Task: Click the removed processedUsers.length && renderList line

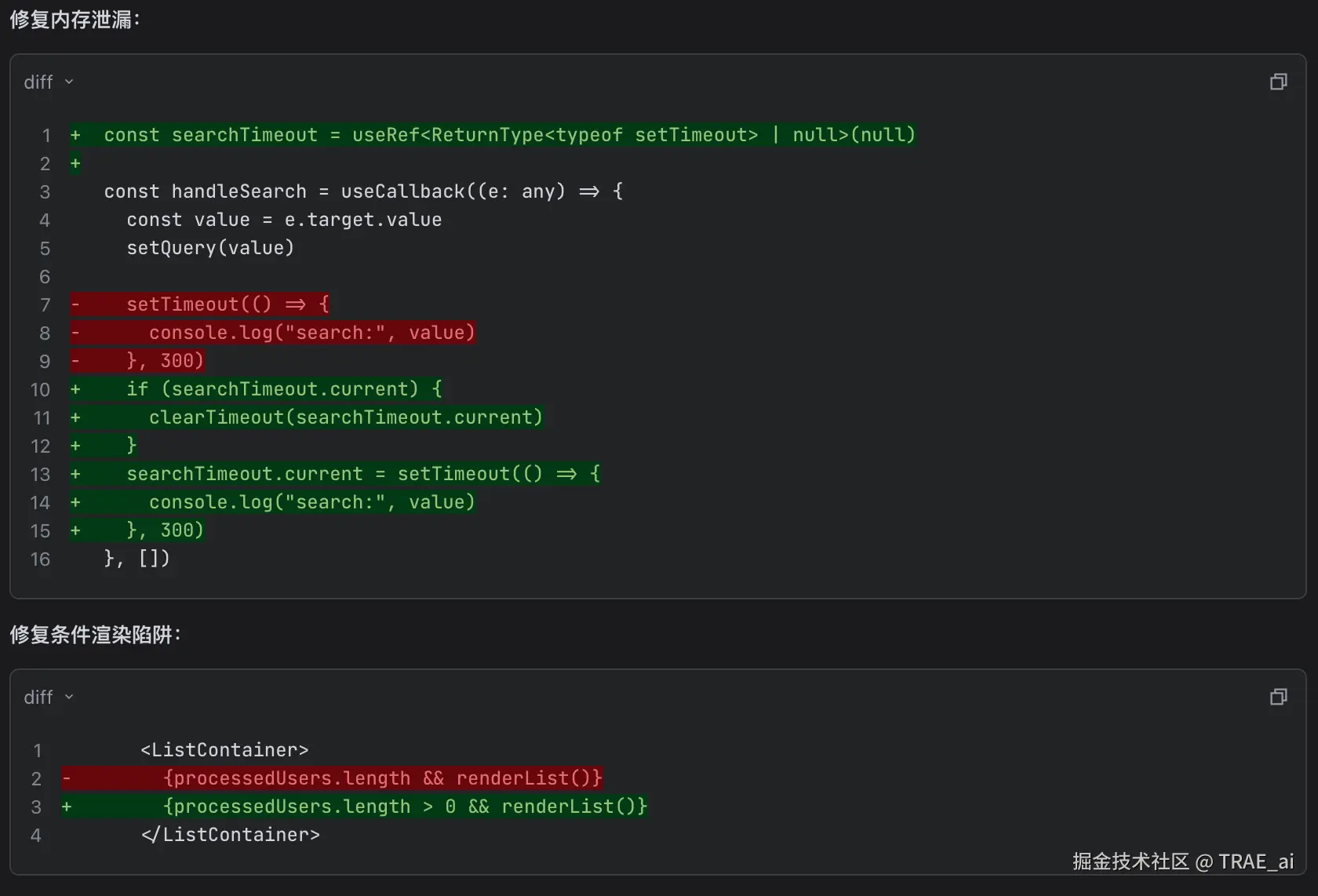Action: pos(382,778)
